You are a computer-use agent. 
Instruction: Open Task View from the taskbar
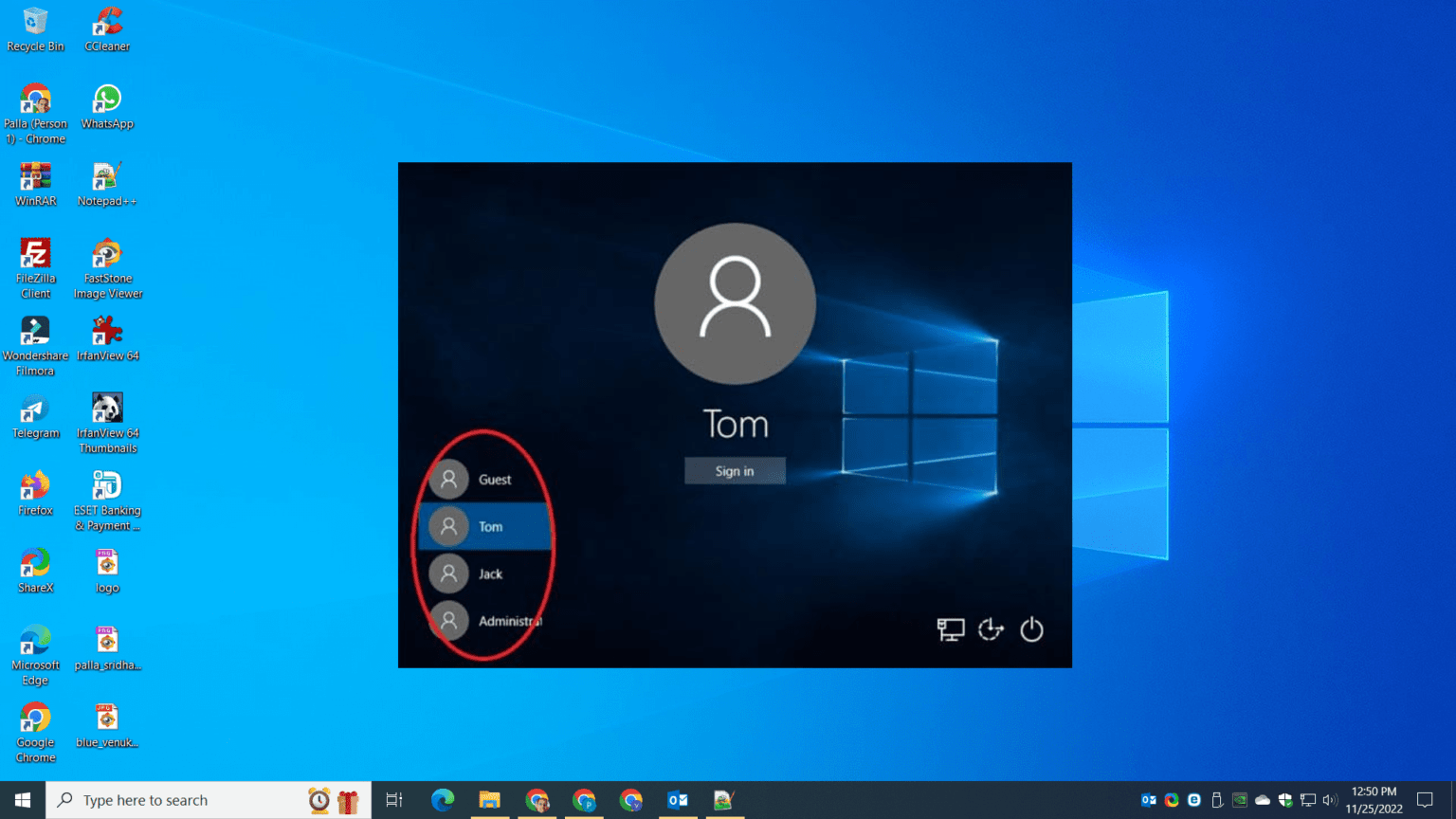tap(393, 799)
